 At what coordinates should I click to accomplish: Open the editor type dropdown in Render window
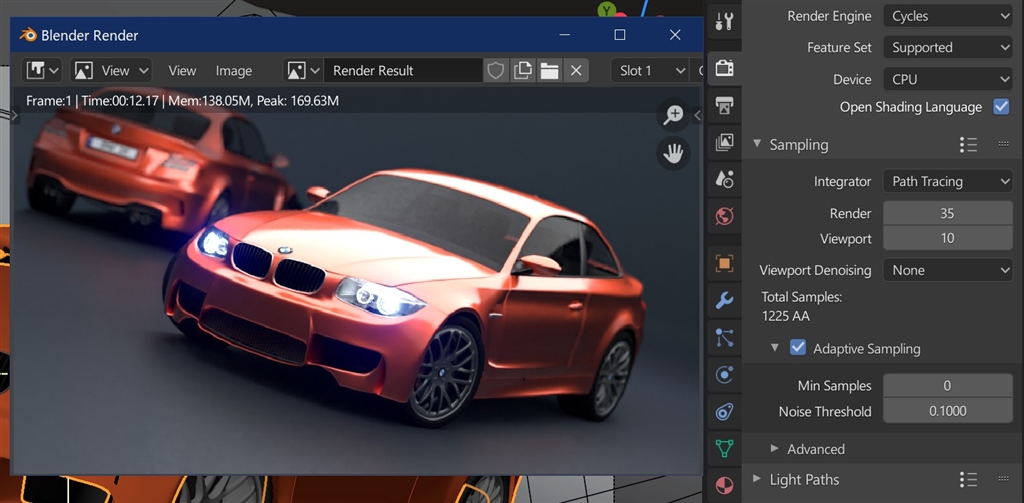(x=42, y=71)
